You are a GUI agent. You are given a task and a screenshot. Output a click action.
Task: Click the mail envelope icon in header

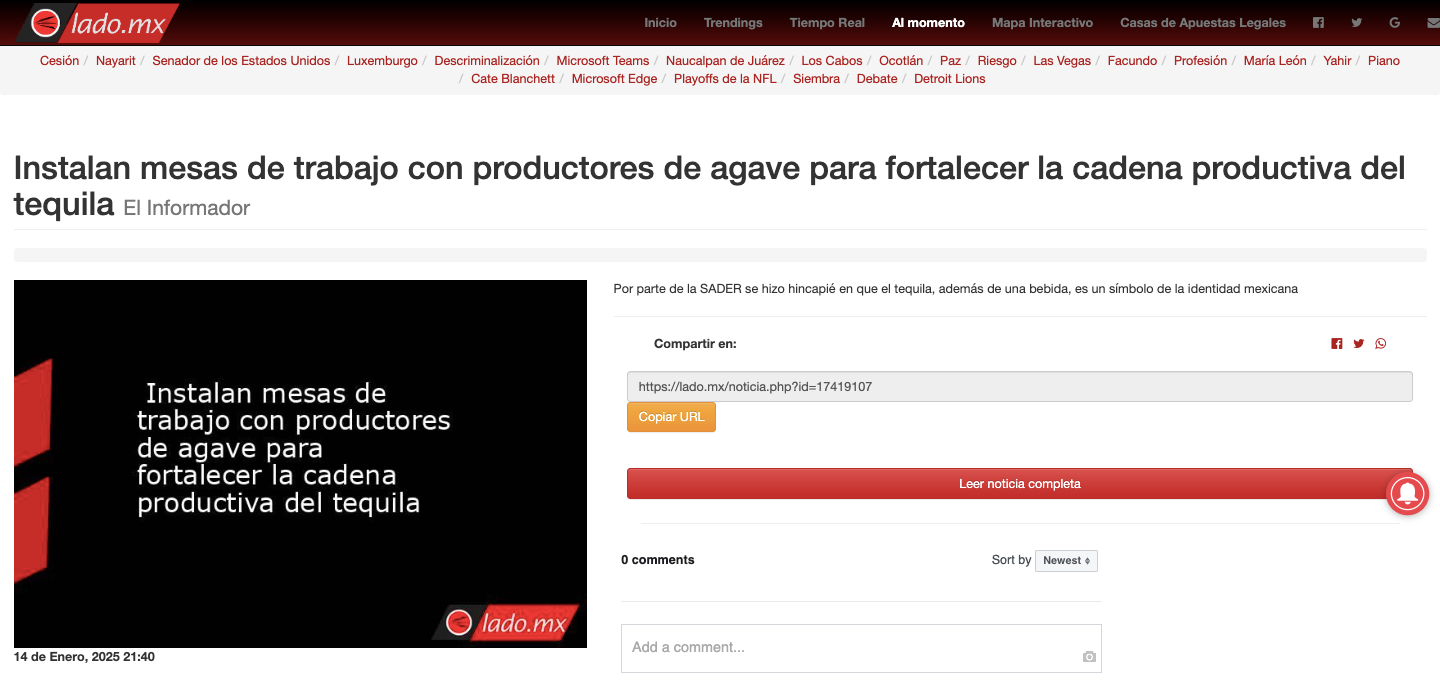[x=1432, y=23]
